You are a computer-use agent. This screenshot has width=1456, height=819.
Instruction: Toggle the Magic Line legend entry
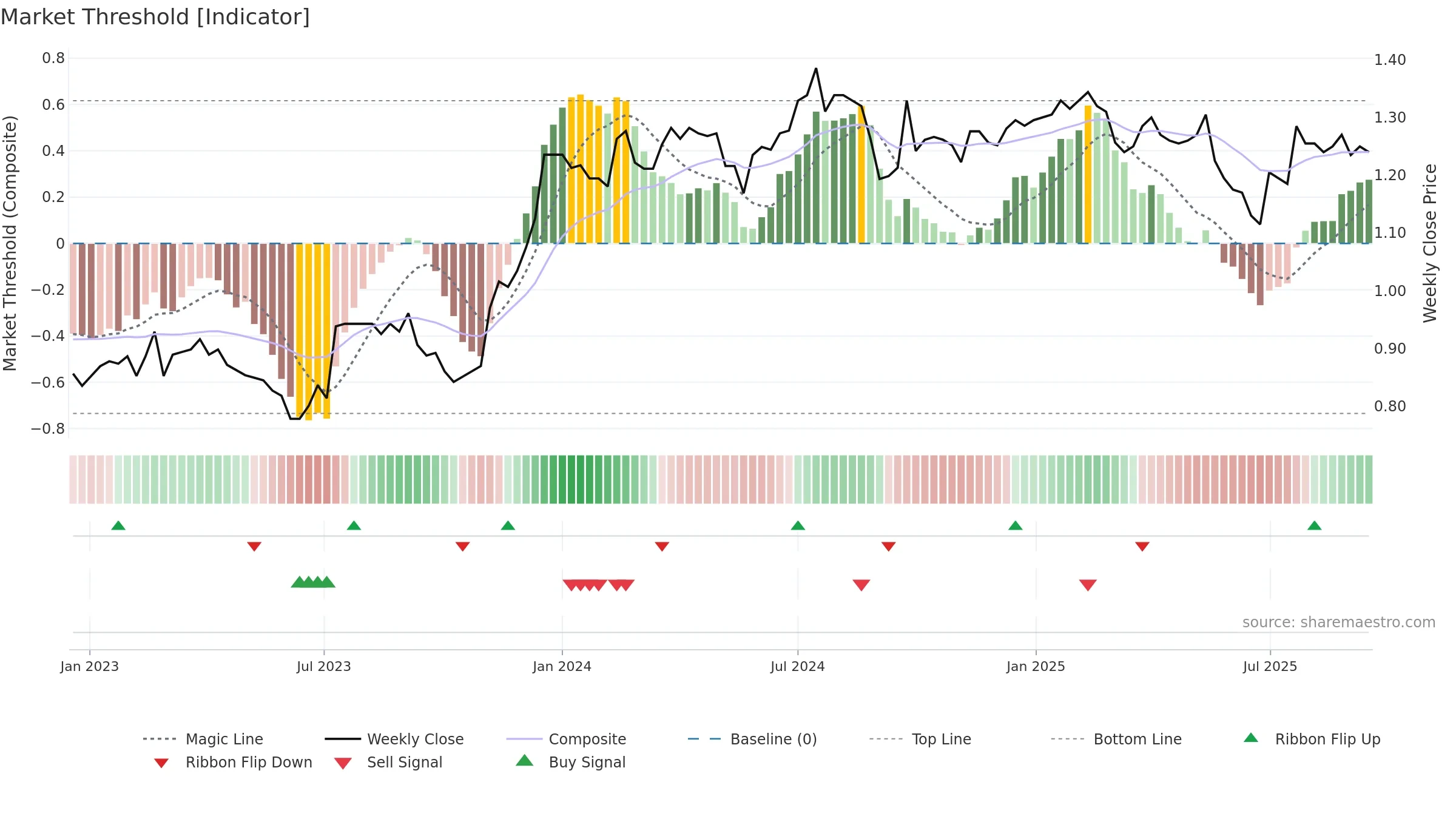(x=203, y=739)
